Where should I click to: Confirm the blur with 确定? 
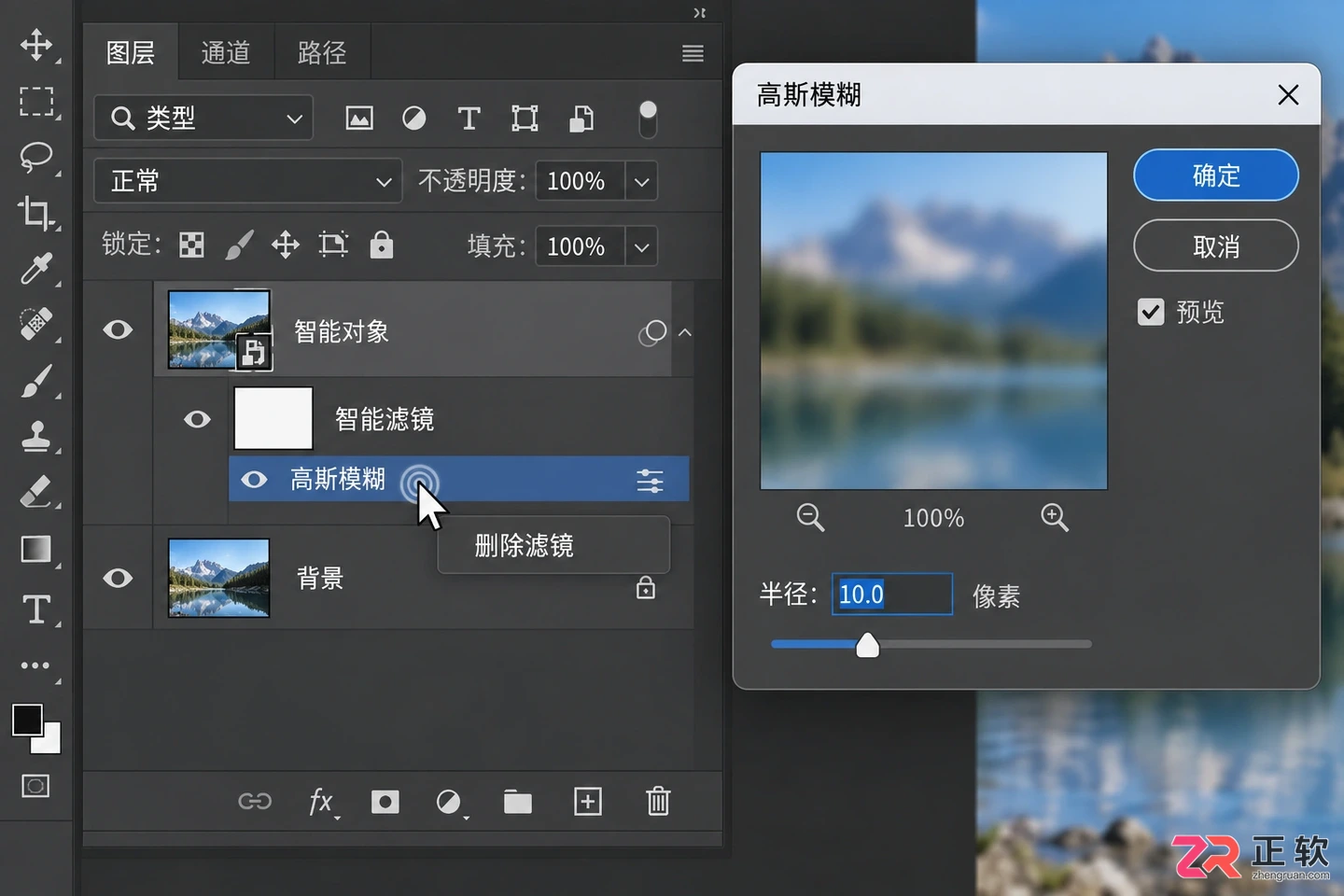tap(1215, 175)
